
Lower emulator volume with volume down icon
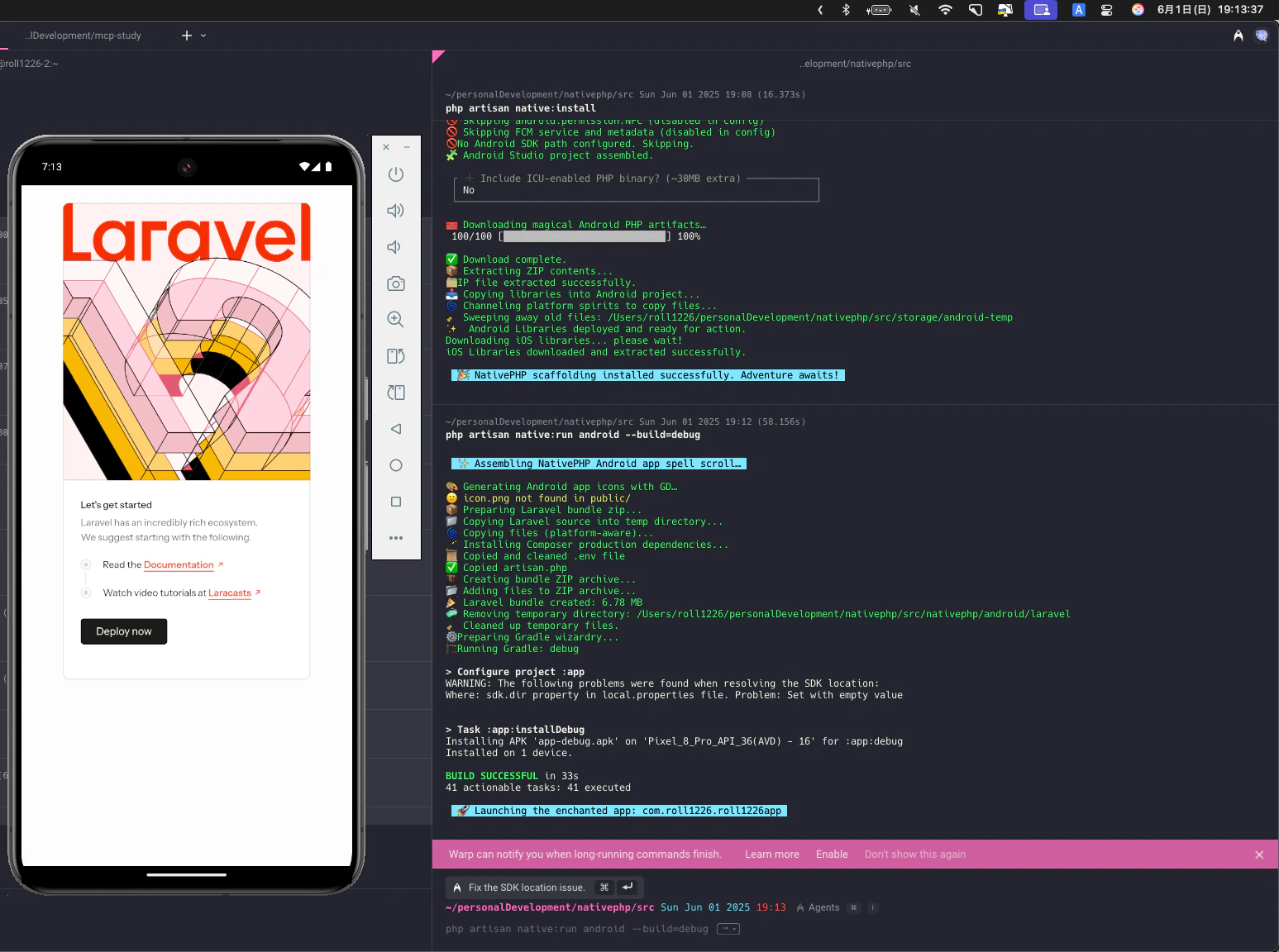coord(394,246)
